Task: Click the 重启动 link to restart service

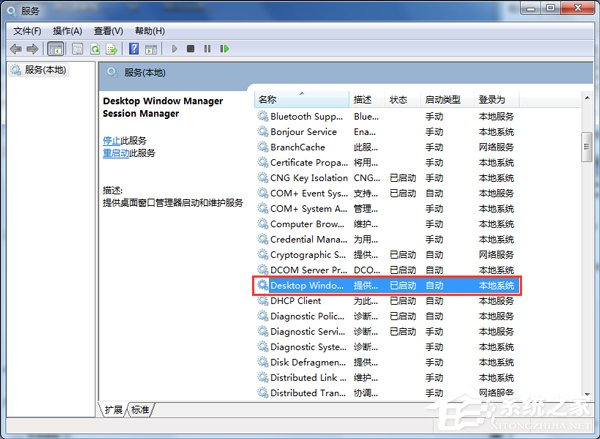Action: tap(116, 153)
